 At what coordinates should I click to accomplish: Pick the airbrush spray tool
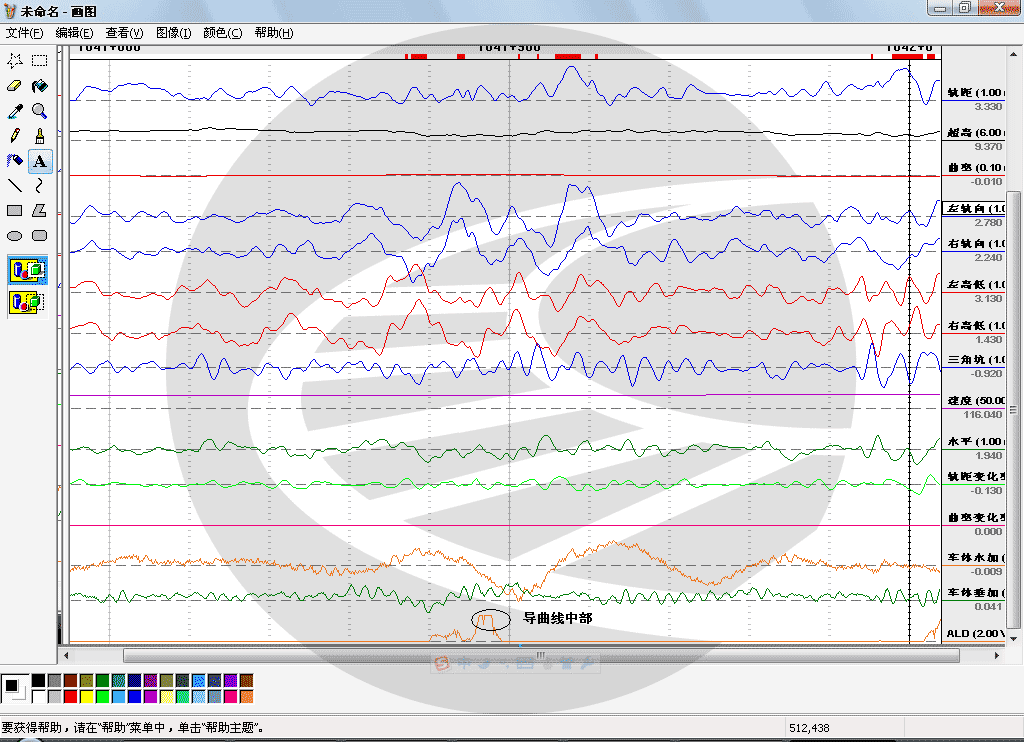pos(15,161)
